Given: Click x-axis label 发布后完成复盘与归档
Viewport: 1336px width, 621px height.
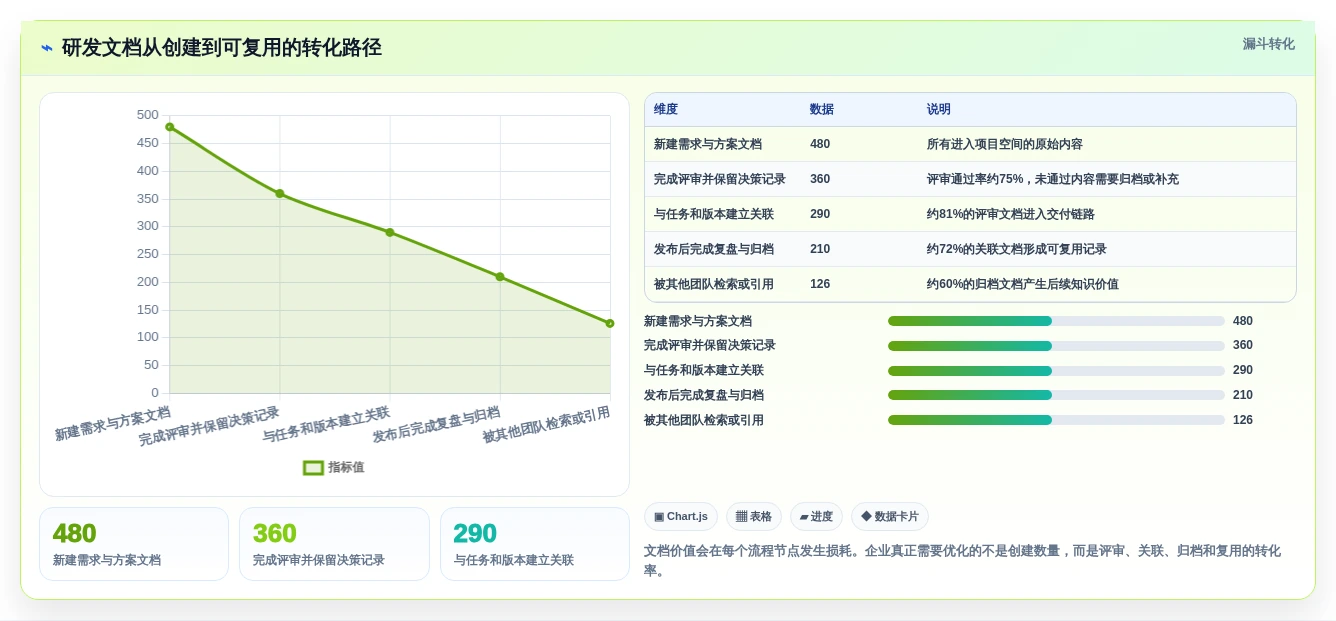Looking at the screenshot, I should 436,425.
